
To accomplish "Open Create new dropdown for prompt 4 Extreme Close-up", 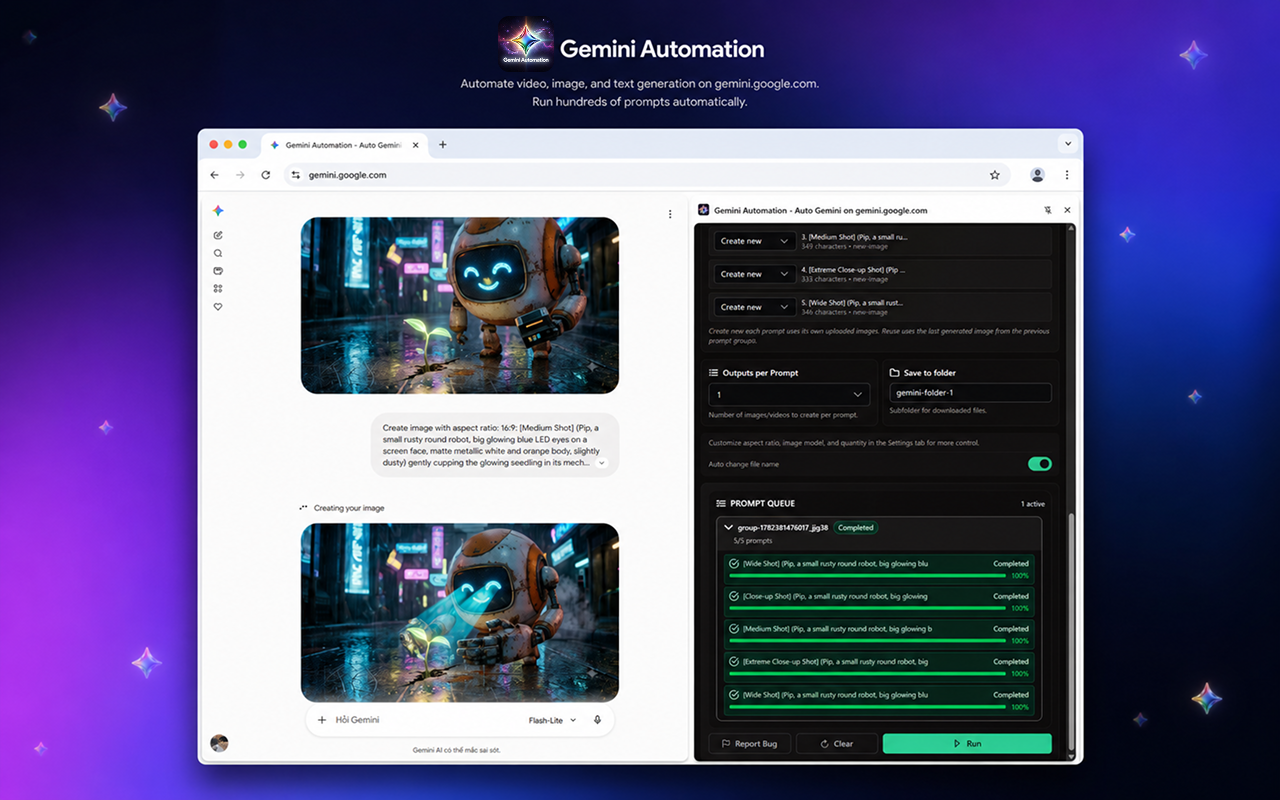I will (755, 274).
